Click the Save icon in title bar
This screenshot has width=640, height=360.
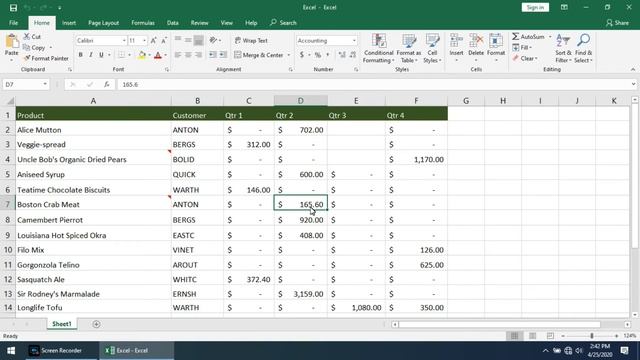coord(13,7)
